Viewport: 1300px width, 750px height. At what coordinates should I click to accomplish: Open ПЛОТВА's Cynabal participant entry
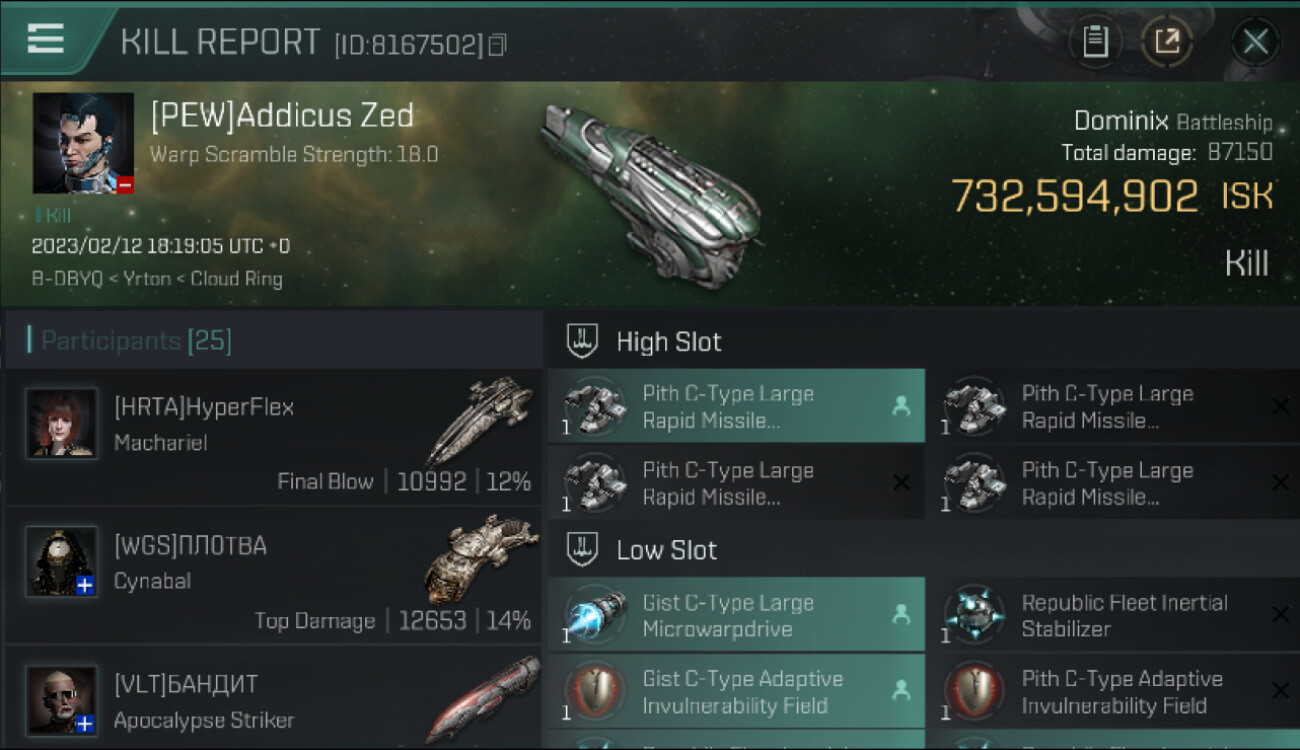pos(273,576)
